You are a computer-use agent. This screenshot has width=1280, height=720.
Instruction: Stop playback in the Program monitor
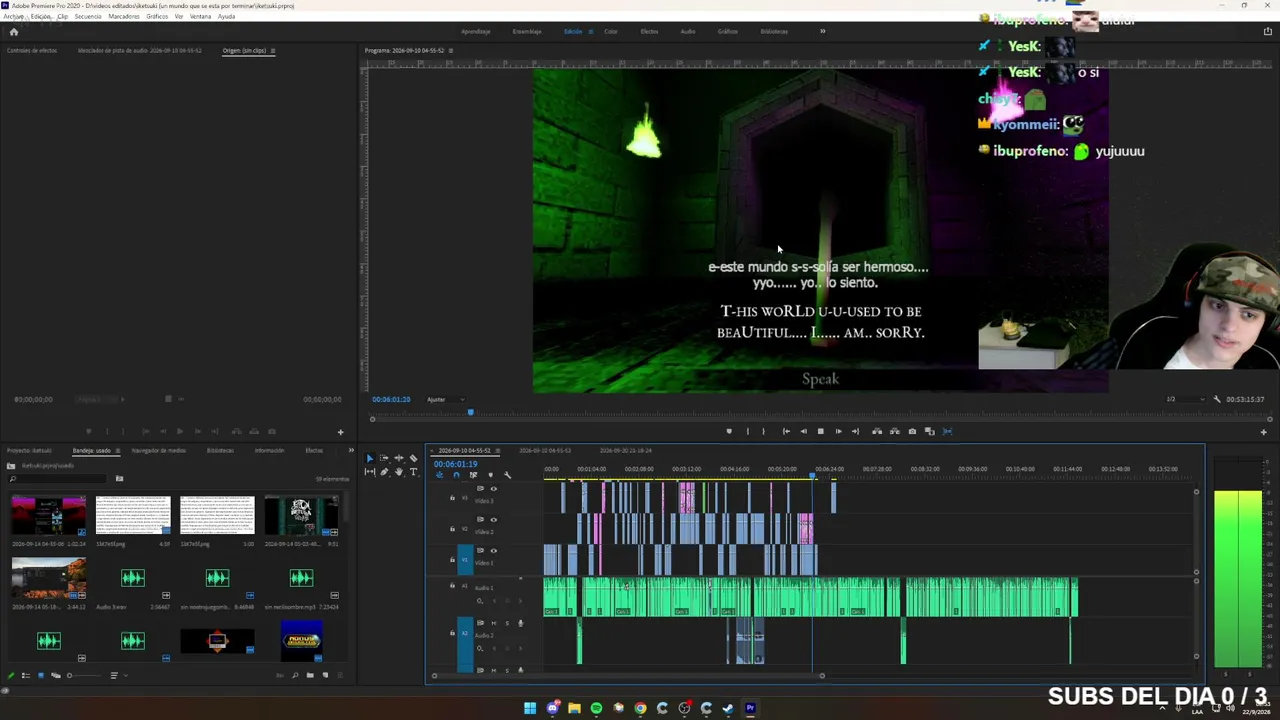pyautogui.click(x=820, y=431)
